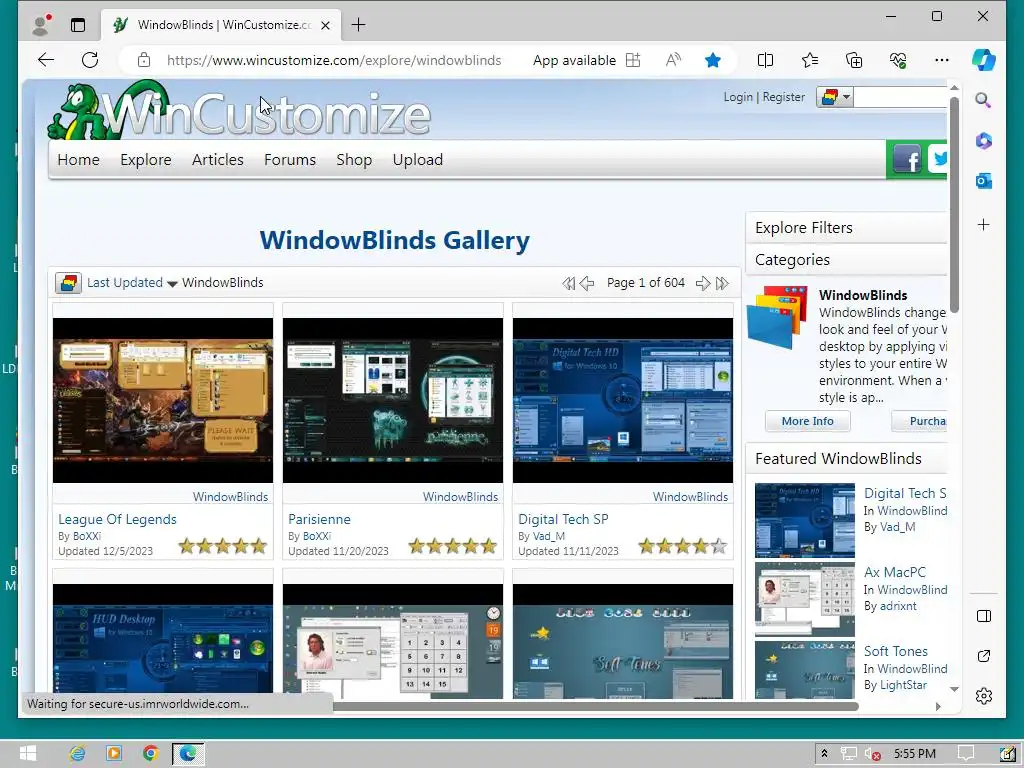Open Collections icon in toolbar
The image size is (1024, 768).
point(854,60)
